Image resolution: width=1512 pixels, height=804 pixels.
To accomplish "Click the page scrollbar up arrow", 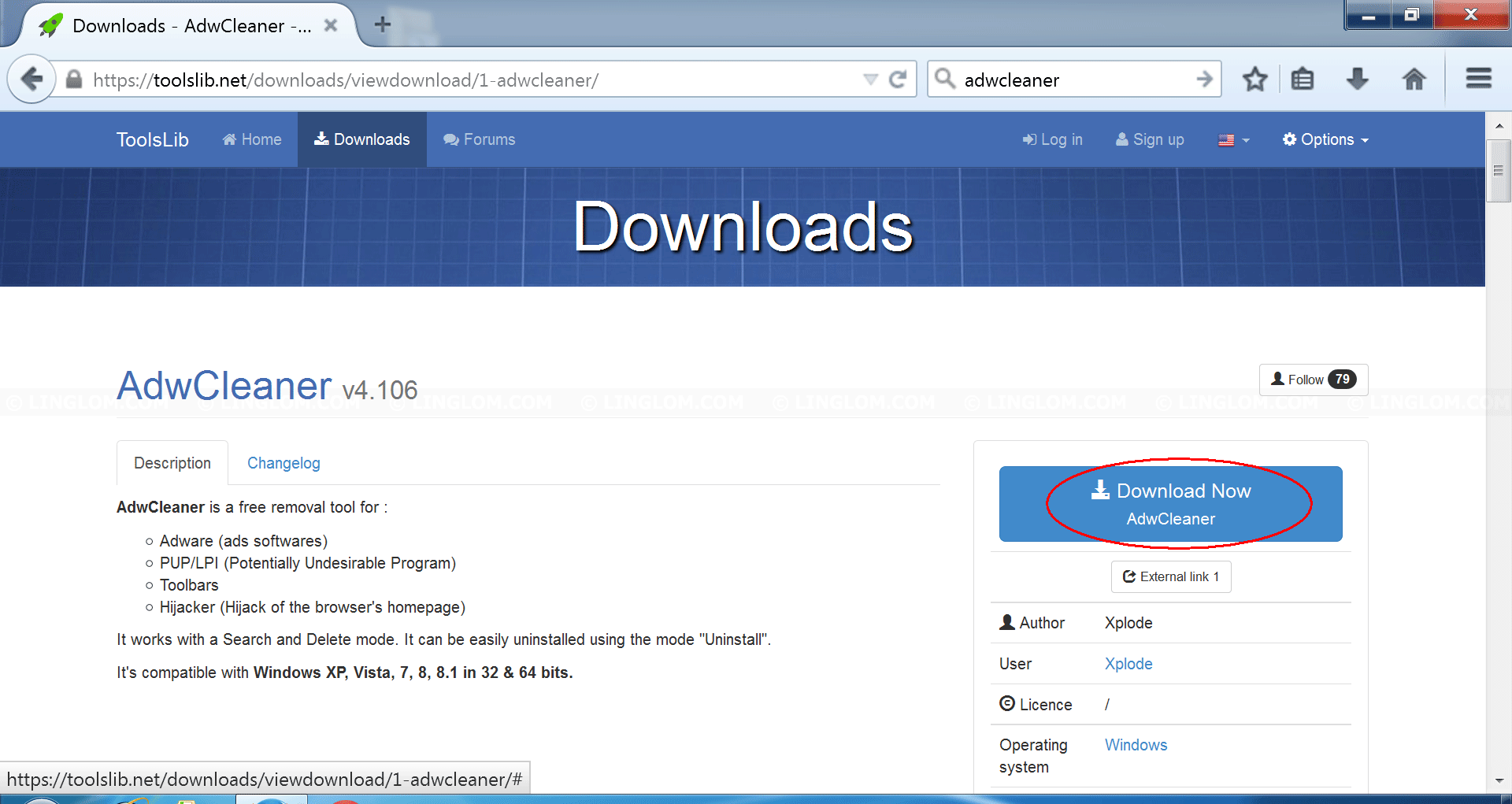I will 1499,125.
